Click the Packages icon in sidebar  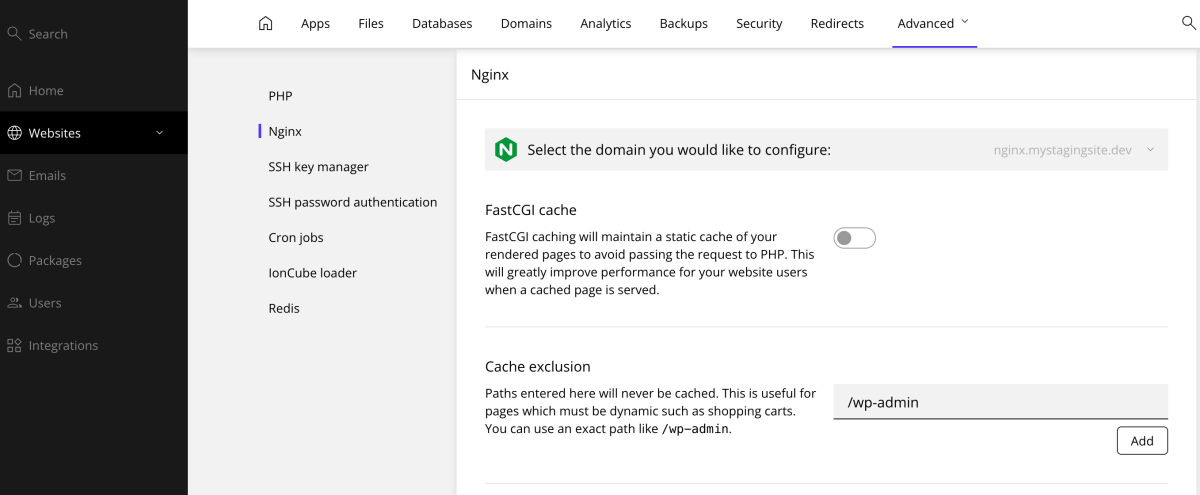pyautogui.click(x=14, y=261)
